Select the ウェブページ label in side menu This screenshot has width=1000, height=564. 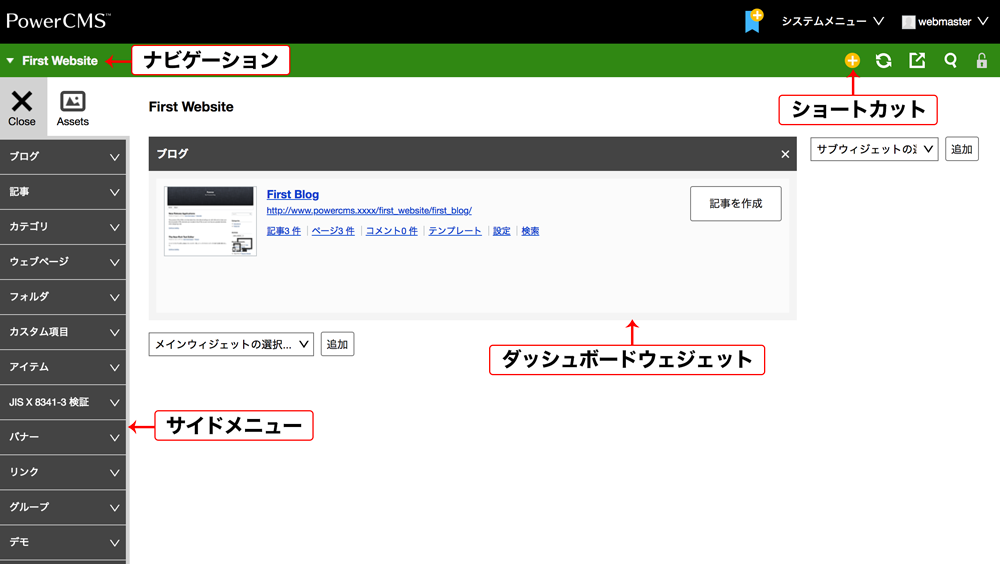click(39, 262)
